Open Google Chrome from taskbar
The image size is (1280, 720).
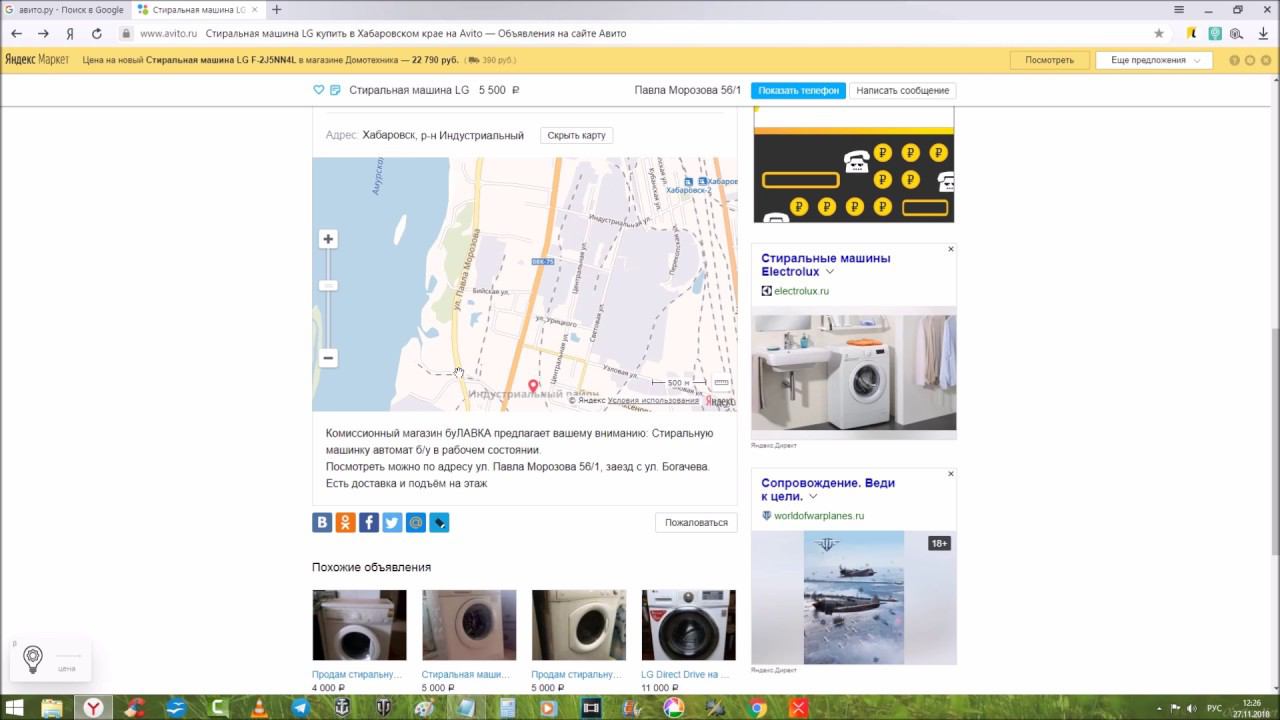758,708
